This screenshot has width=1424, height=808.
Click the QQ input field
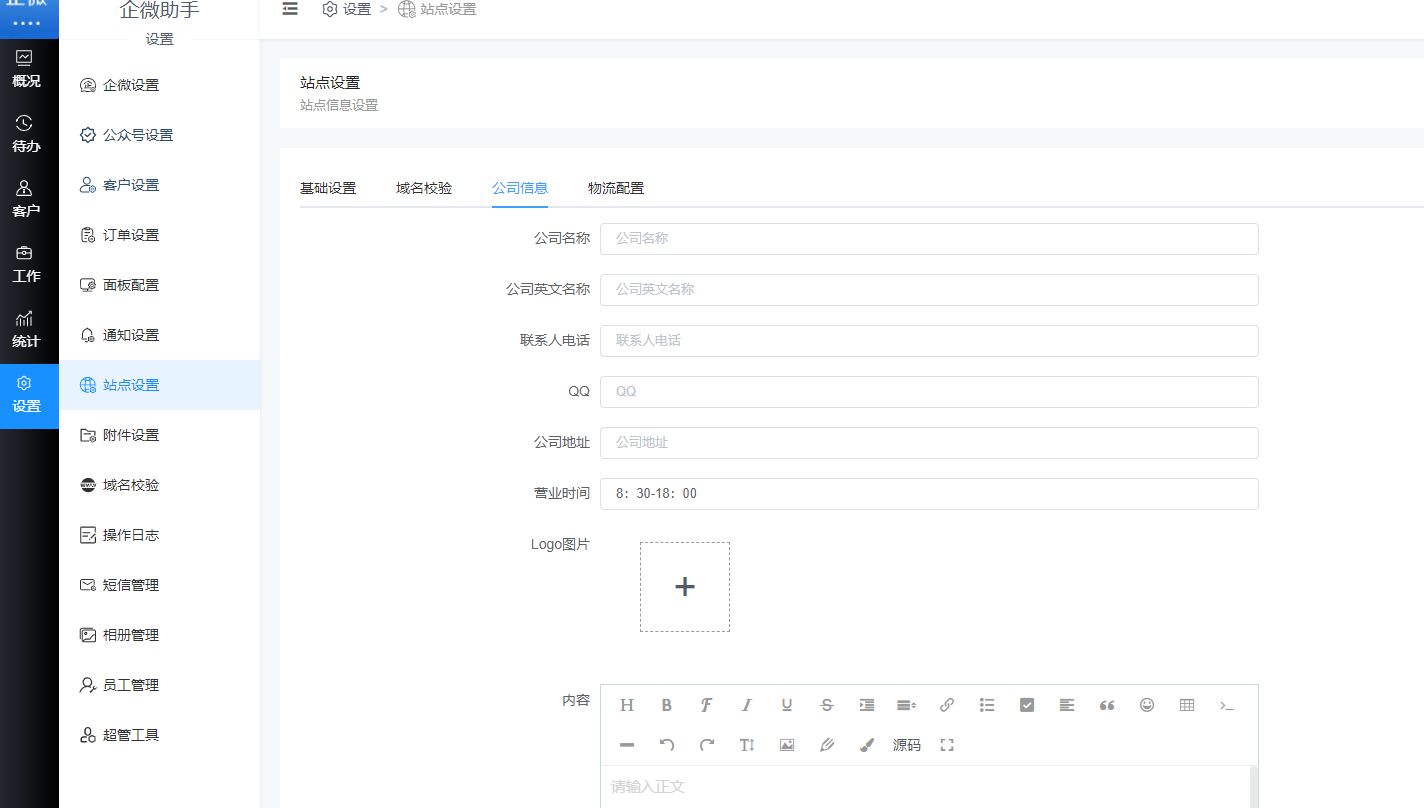[x=929, y=392]
